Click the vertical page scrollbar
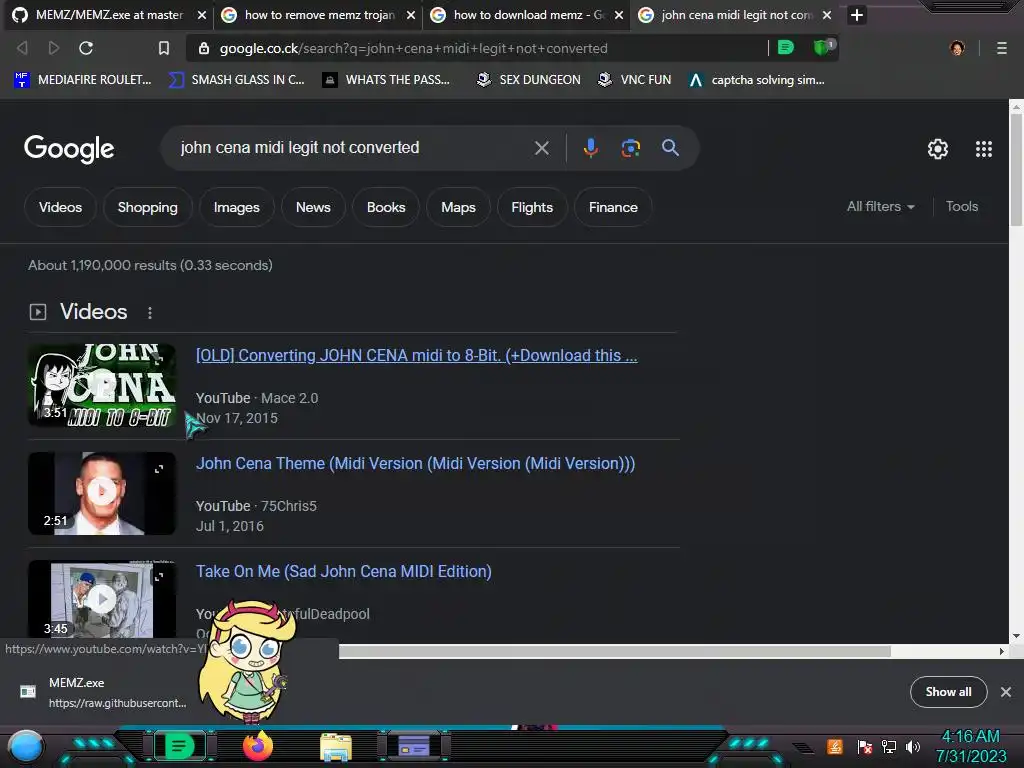Viewport: 1024px width, 768px height. tap(1016, 170)
